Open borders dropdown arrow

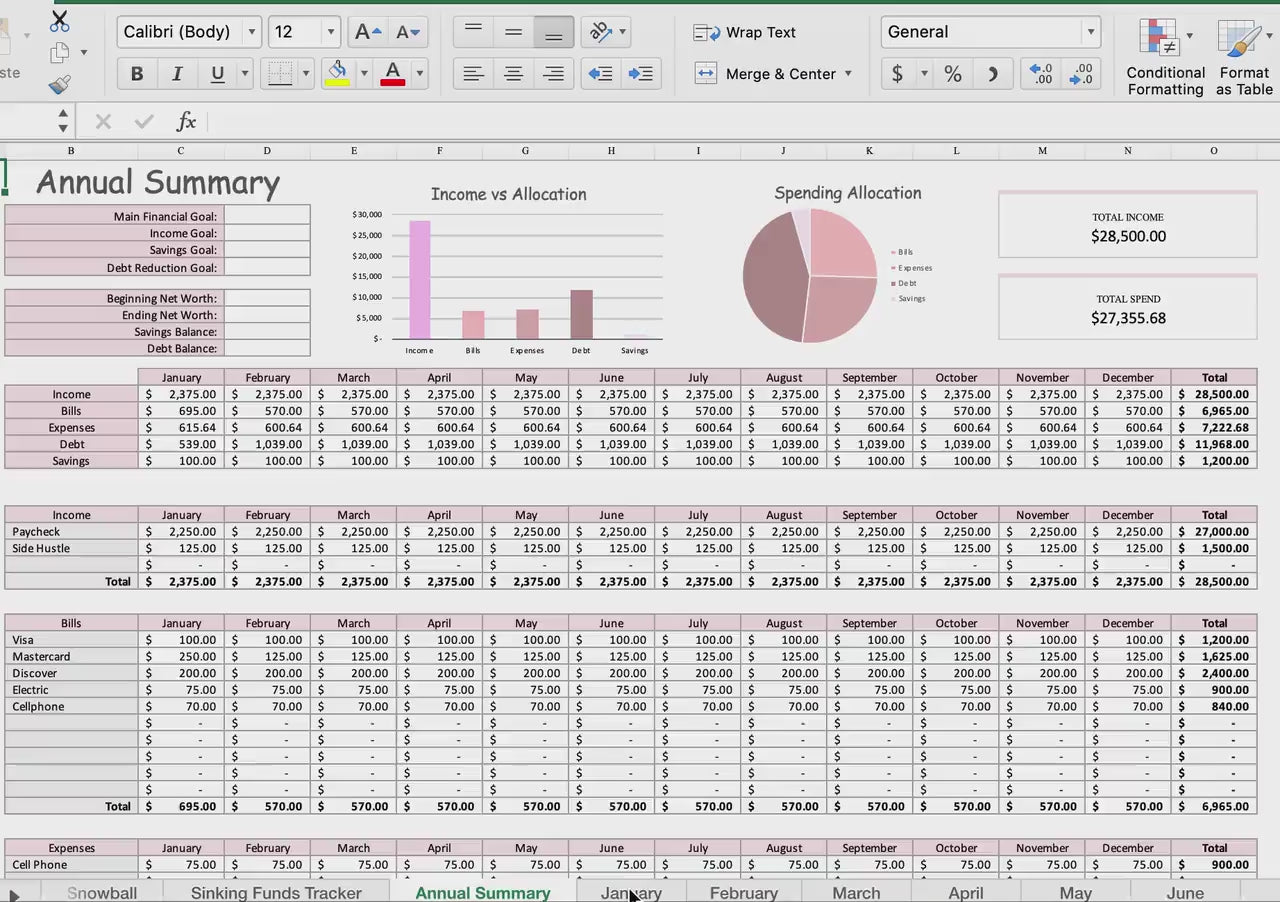(306, 73)
